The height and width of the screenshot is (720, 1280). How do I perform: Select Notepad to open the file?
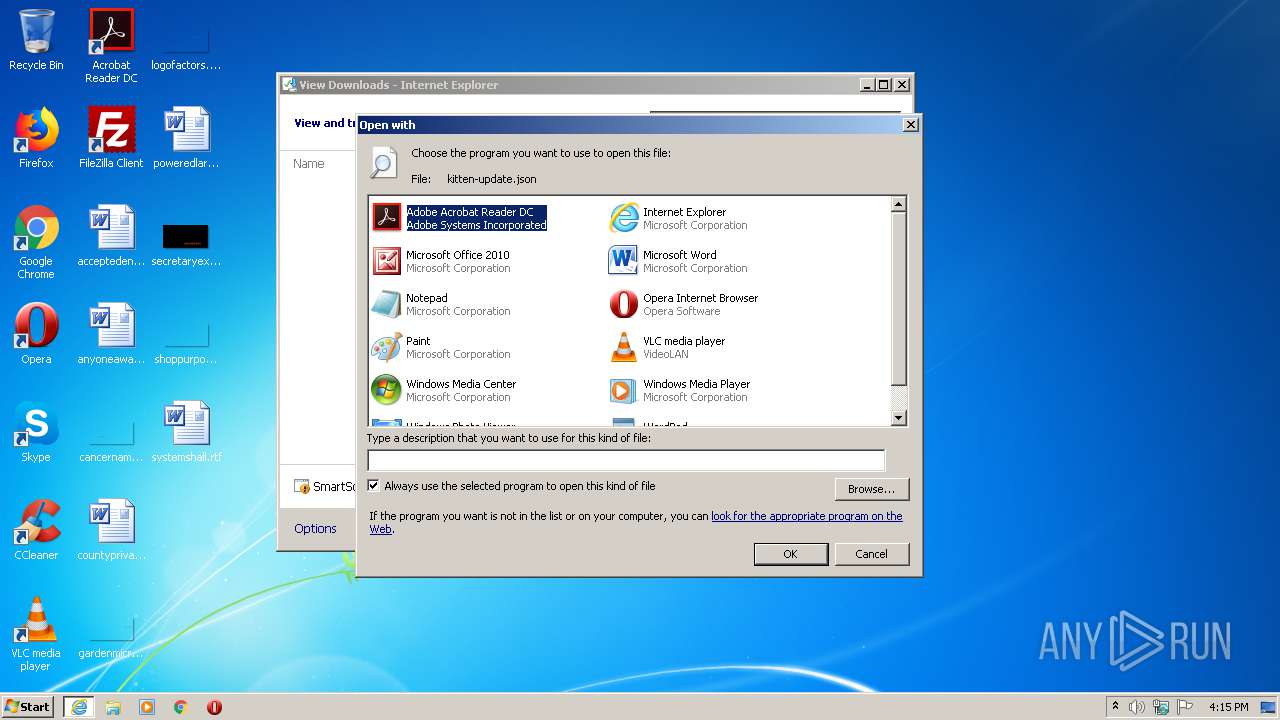pos(442,304)
